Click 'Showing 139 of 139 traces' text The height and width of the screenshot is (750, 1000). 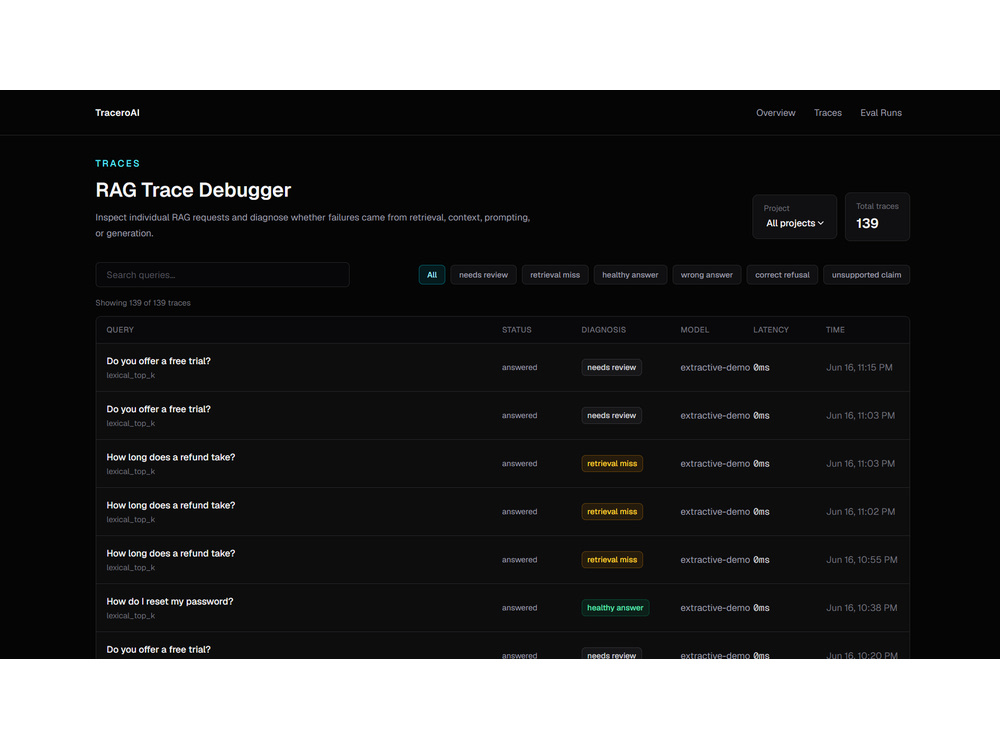143,303
